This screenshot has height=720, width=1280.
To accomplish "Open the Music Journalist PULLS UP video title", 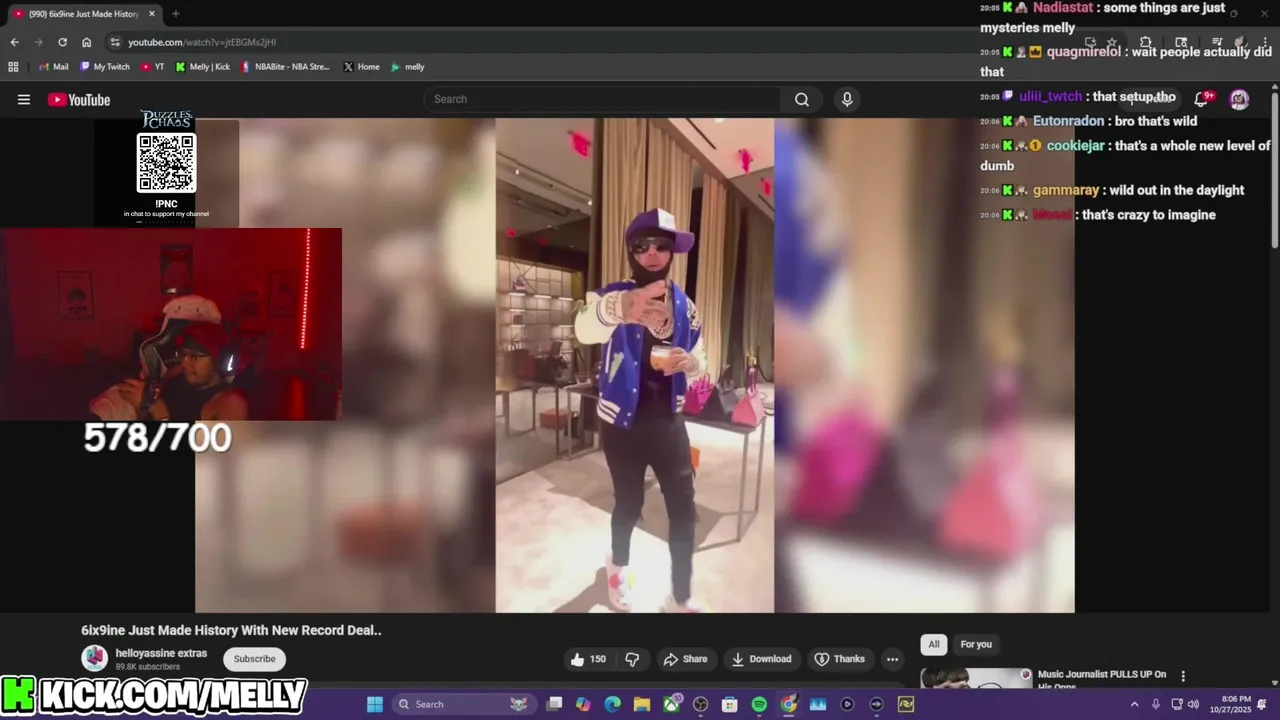I will (x=1102, y=679).
